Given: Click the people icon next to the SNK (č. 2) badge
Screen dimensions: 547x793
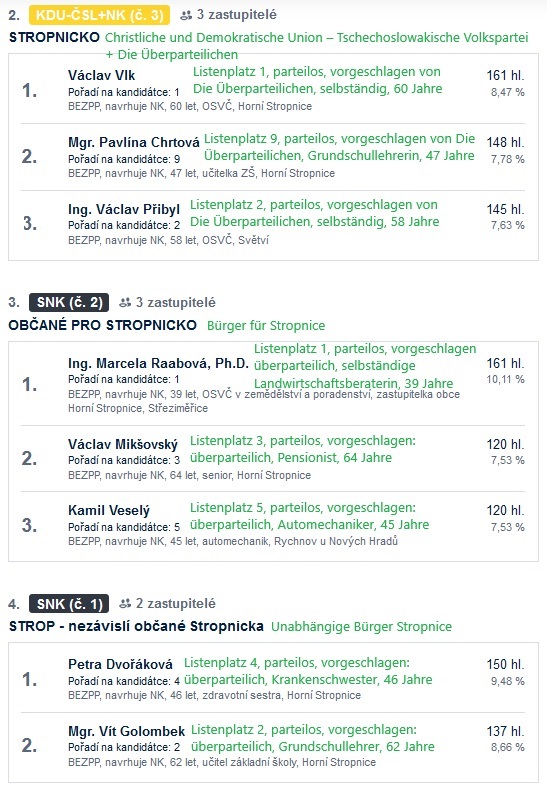Looking at the screenshot, I should pyautogui.click(x=125, y=303).
